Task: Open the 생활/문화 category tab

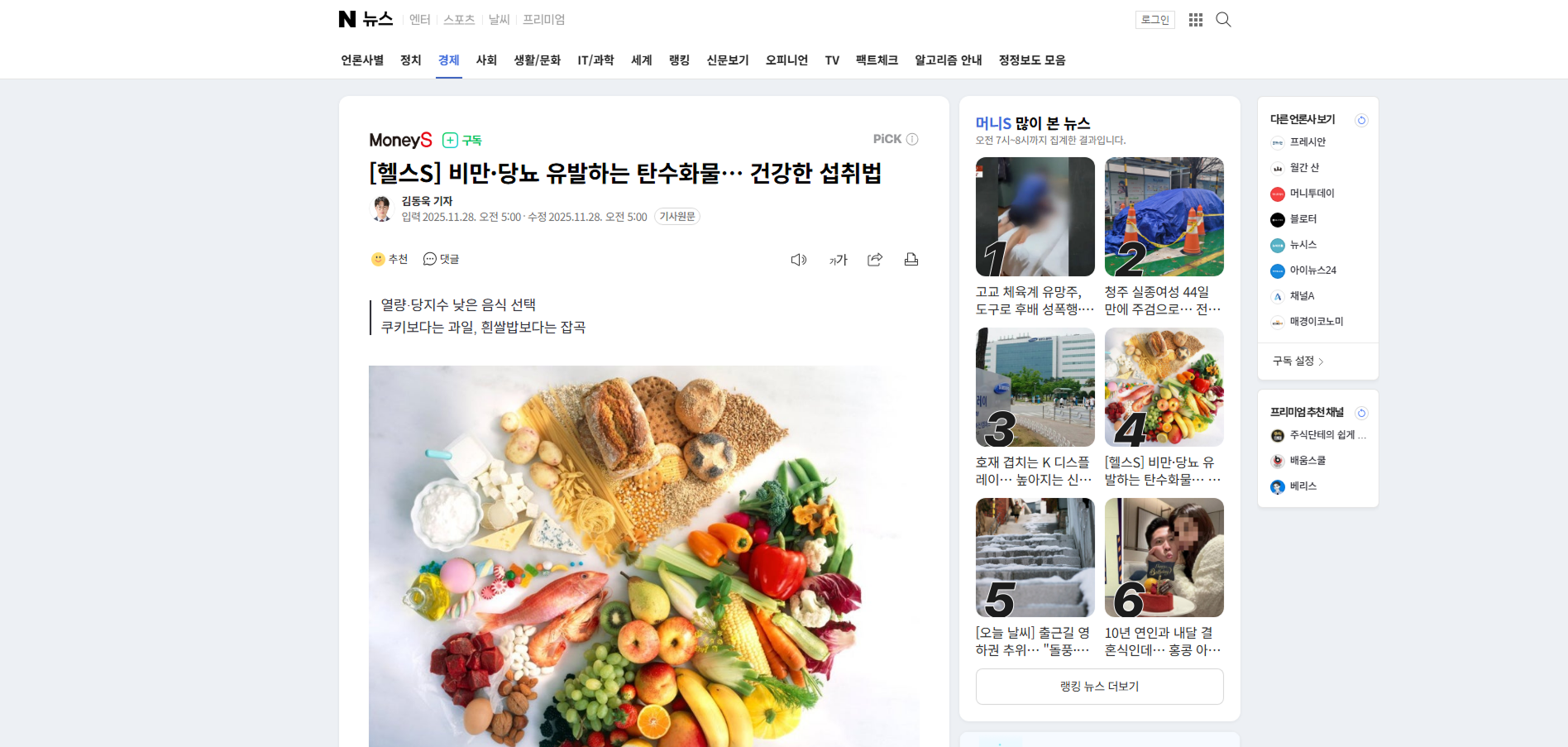Action: click(537, 60)
